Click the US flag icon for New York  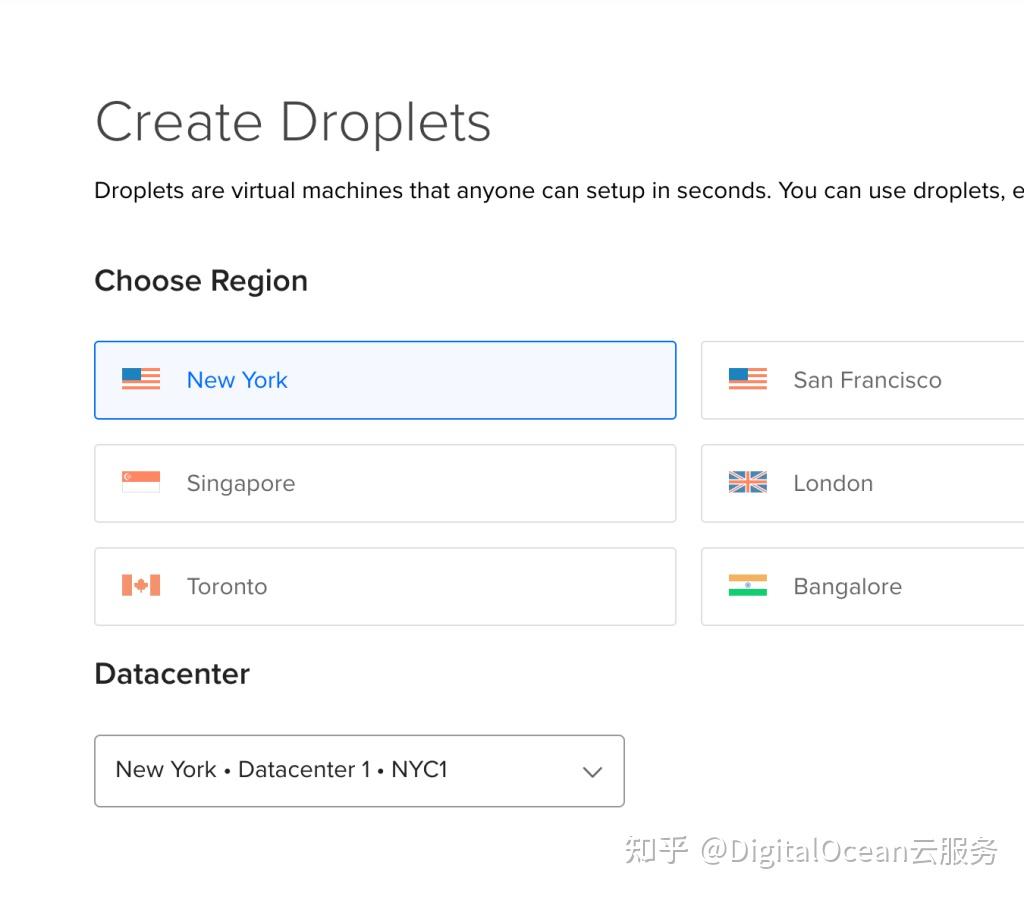tap(139, 379)
